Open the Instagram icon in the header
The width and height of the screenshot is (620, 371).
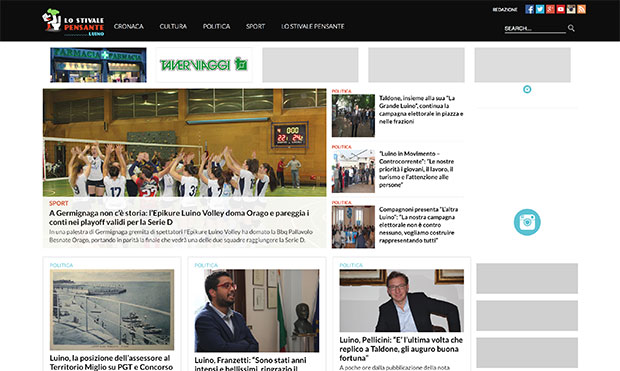pos(571,9)
